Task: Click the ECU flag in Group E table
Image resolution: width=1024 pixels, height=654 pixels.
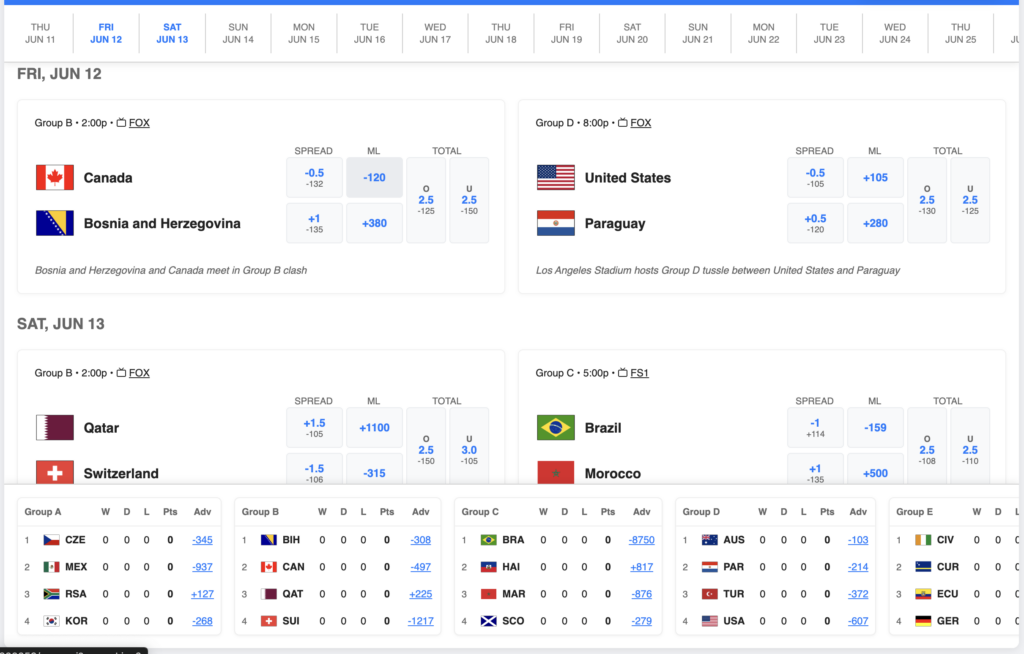Action: click(923, 594)
